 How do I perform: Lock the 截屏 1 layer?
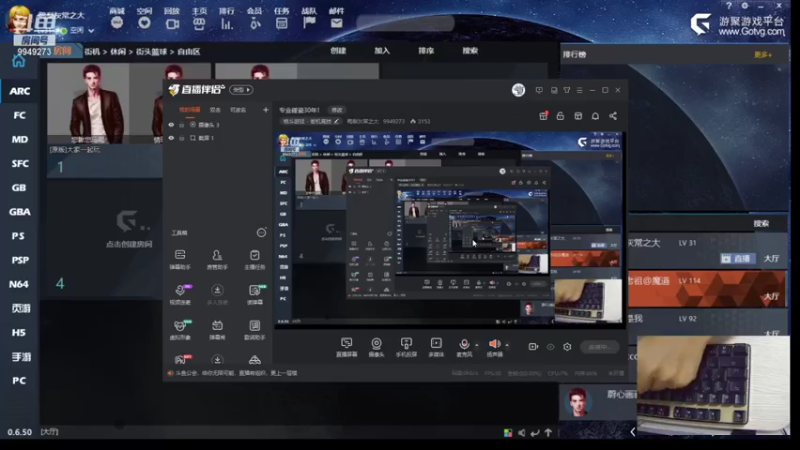click(x=182, y=138)
